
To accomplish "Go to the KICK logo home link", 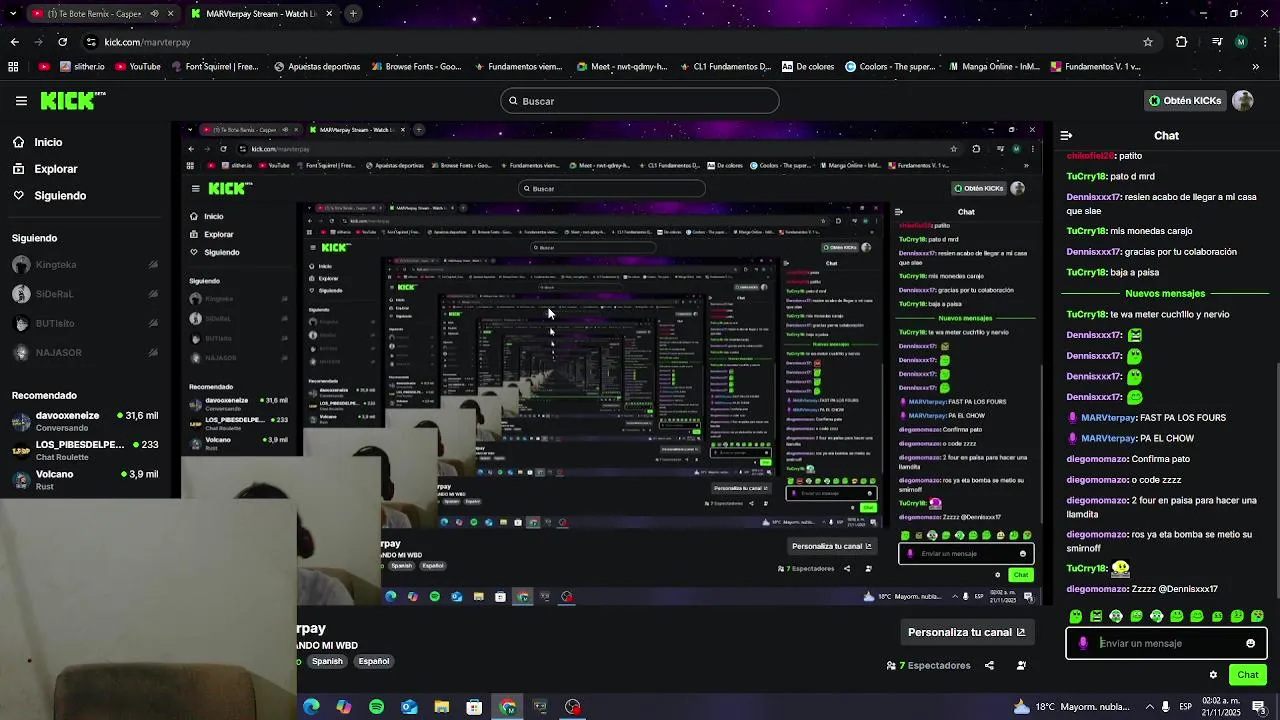I will click(73, 100).
